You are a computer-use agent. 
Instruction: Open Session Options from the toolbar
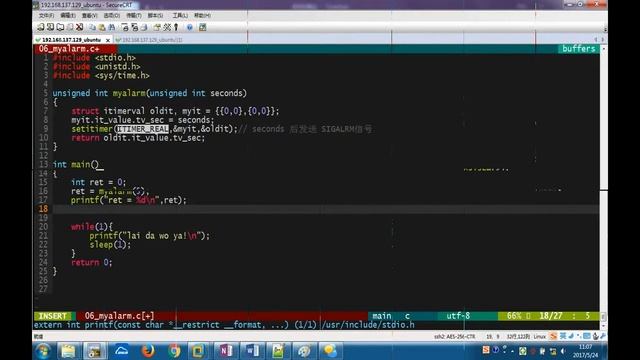(x=157, y=27)
